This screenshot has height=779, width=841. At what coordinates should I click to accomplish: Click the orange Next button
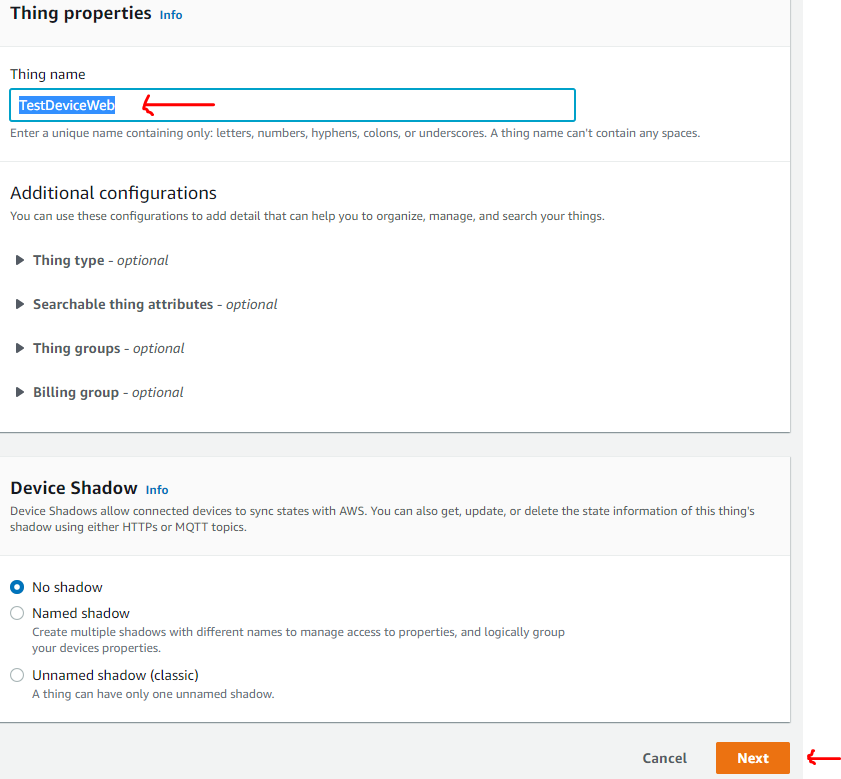[x=752, y=758]
